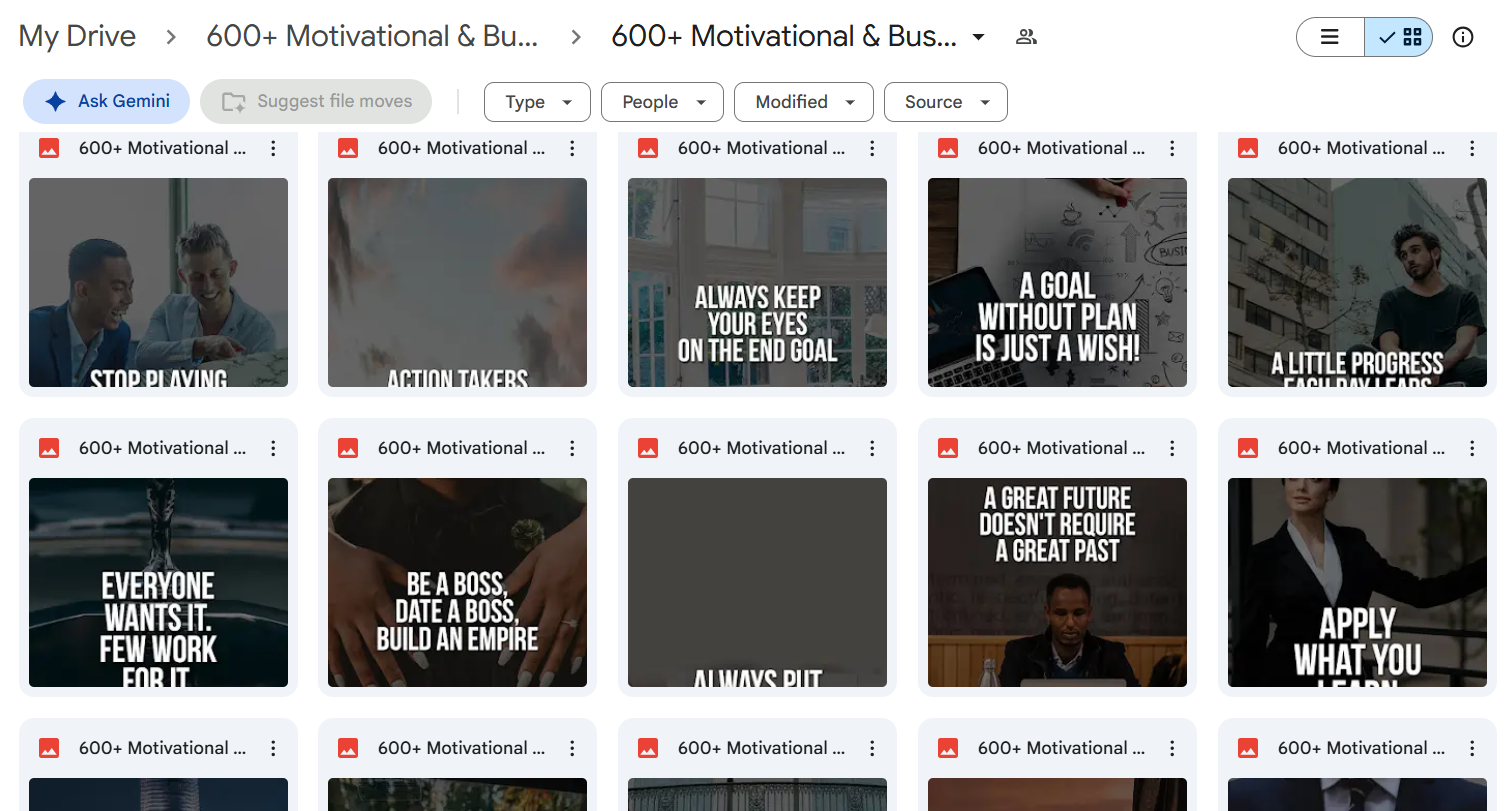This screenshot has width=1508, height=811.
Task: Select 'Be a Boss, Date a Boss' thumbnail
Action: click(x=458, y=583)
